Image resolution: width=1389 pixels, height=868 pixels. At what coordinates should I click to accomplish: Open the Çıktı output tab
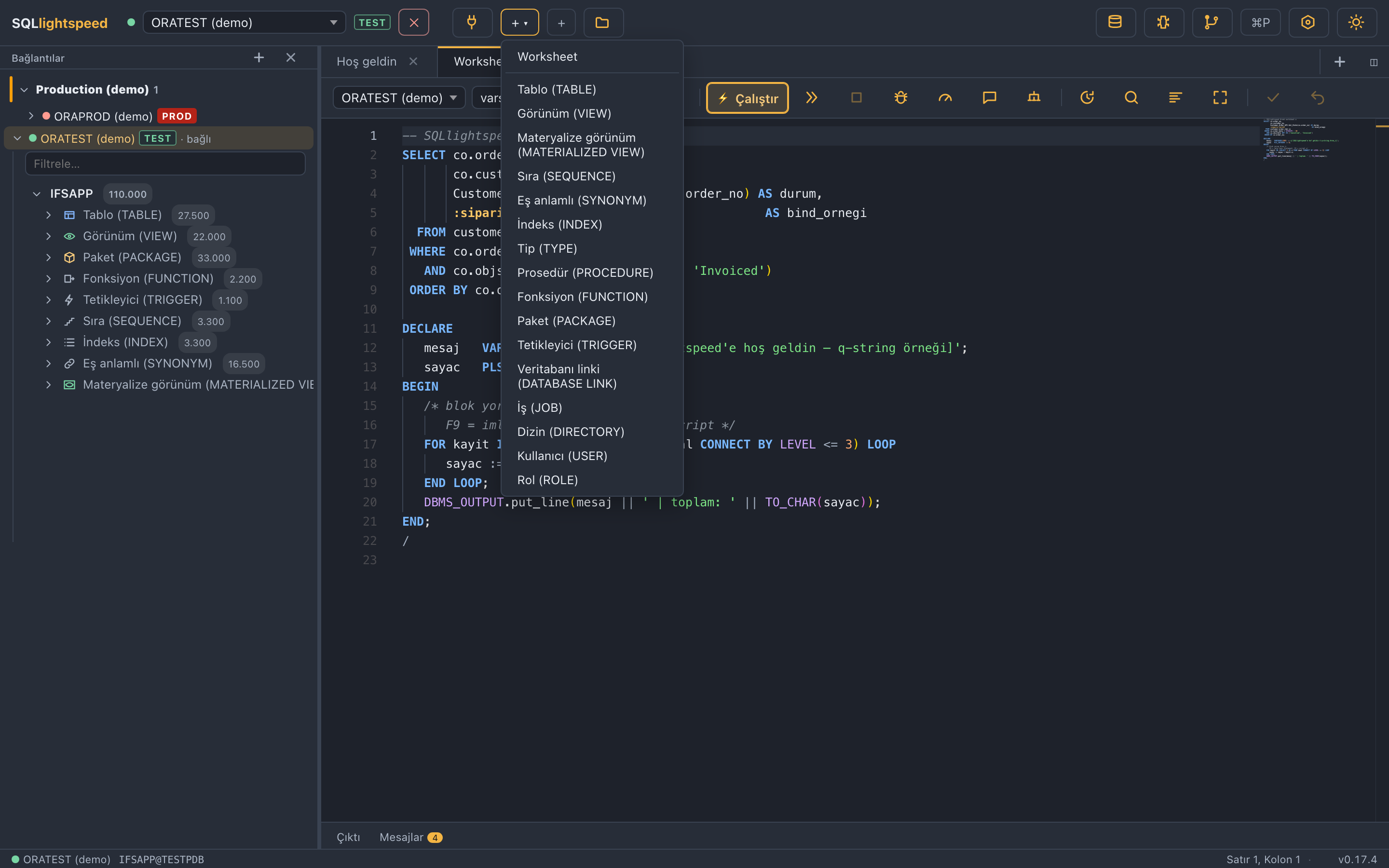(x=348, y=837)
